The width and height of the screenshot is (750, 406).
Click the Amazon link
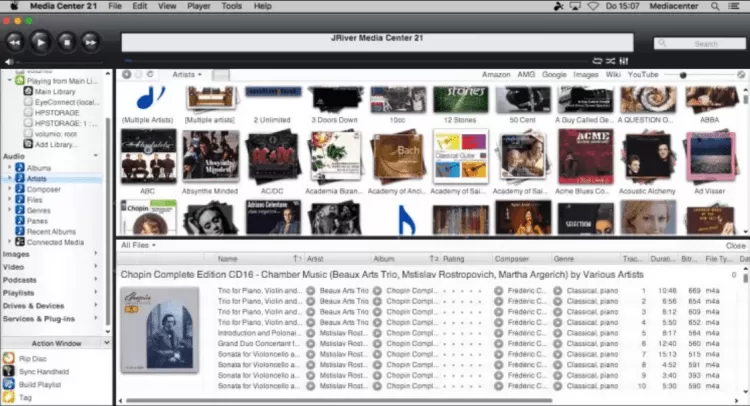[x=495, y=75]
